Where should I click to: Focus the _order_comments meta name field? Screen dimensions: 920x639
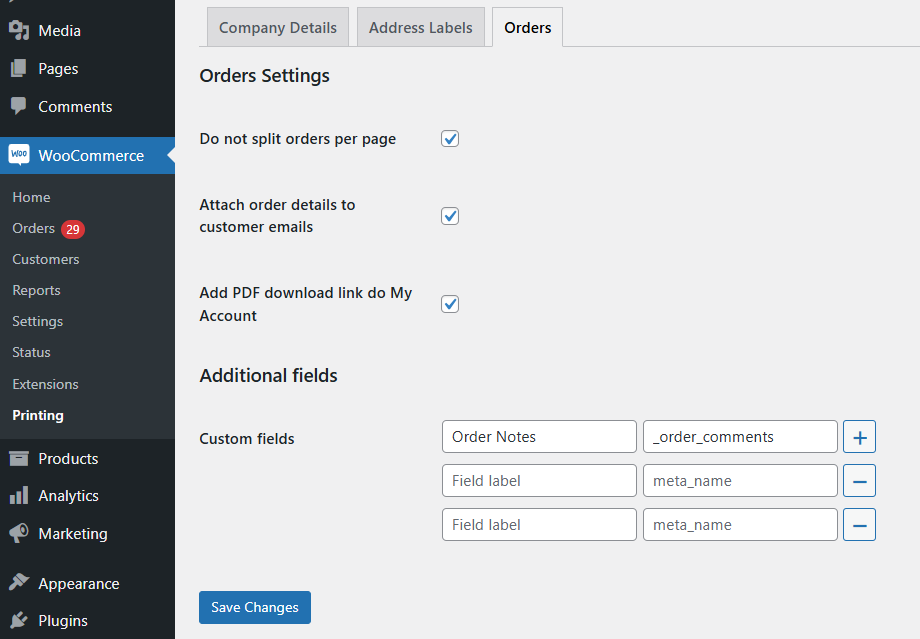740,437
